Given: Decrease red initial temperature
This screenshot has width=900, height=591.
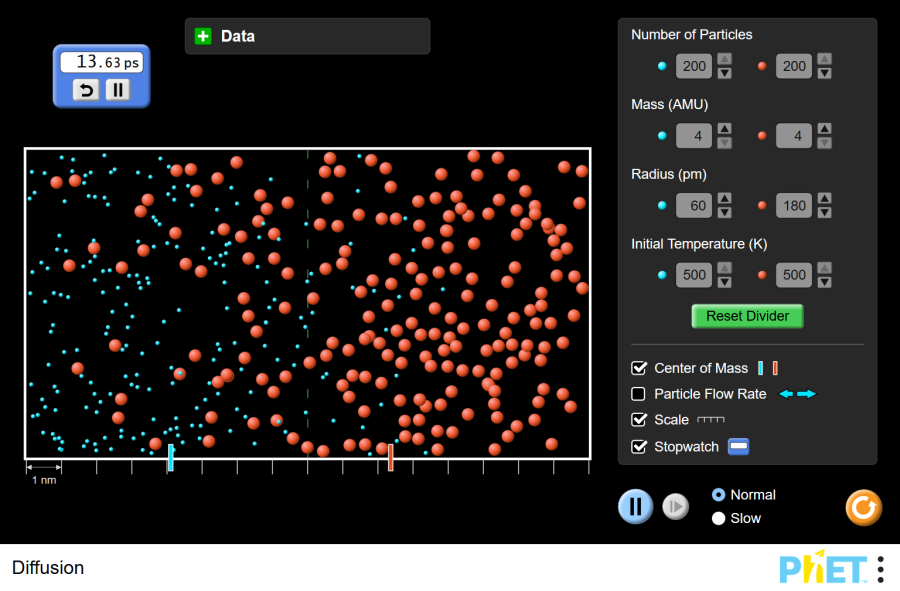Looking at the screenshot, I should tap(824, 282).
